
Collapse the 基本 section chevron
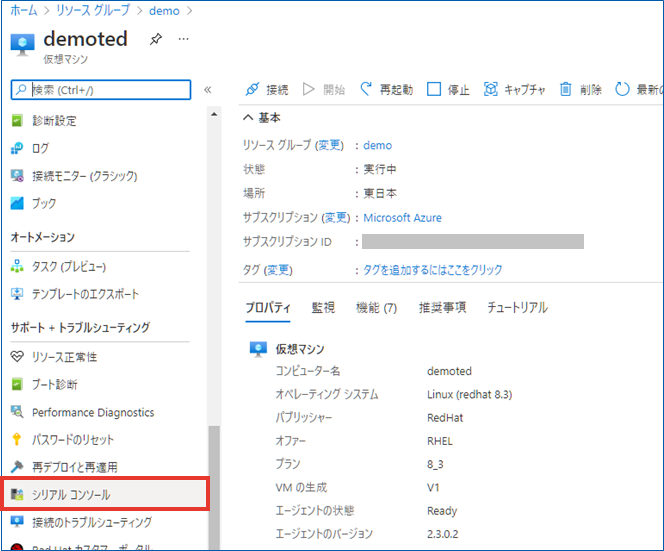click(248, 117)
